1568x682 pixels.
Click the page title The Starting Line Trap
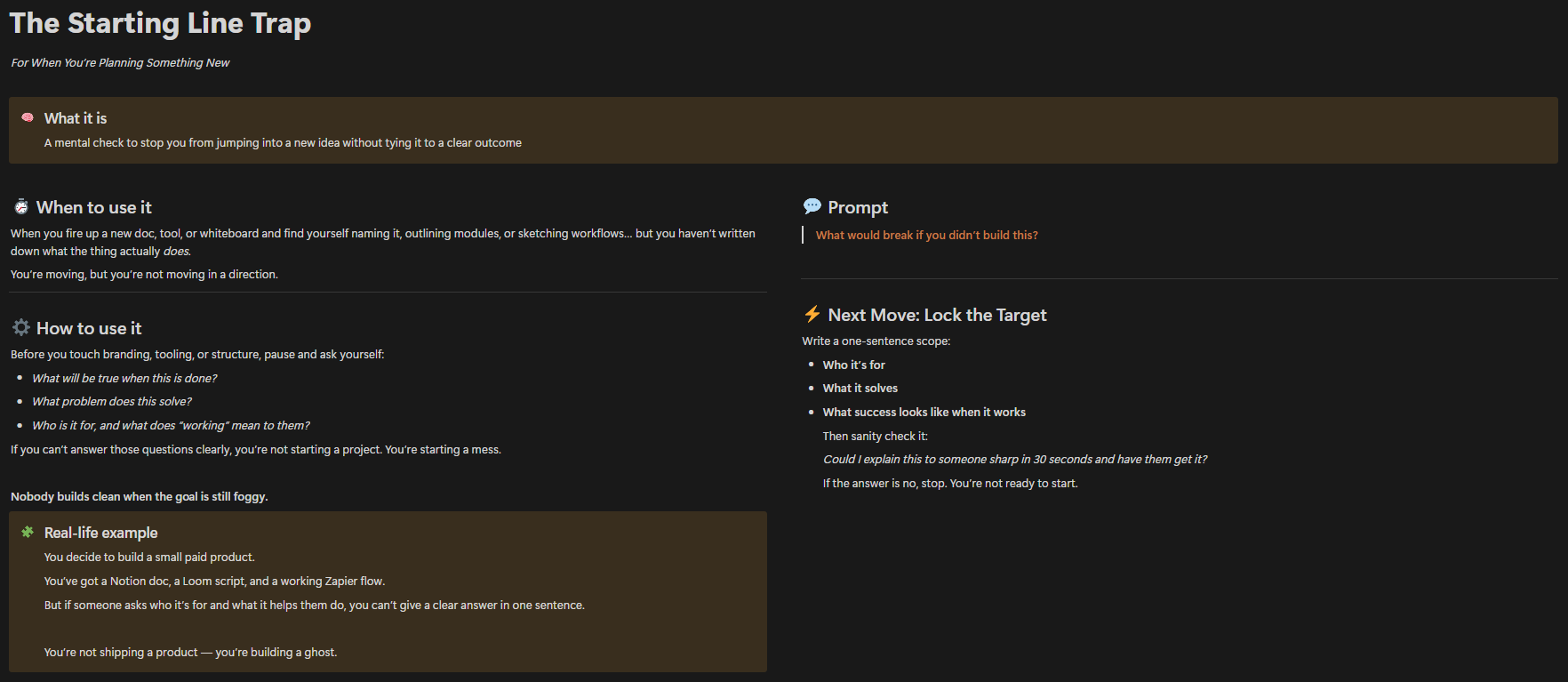(x=161, y=23)
